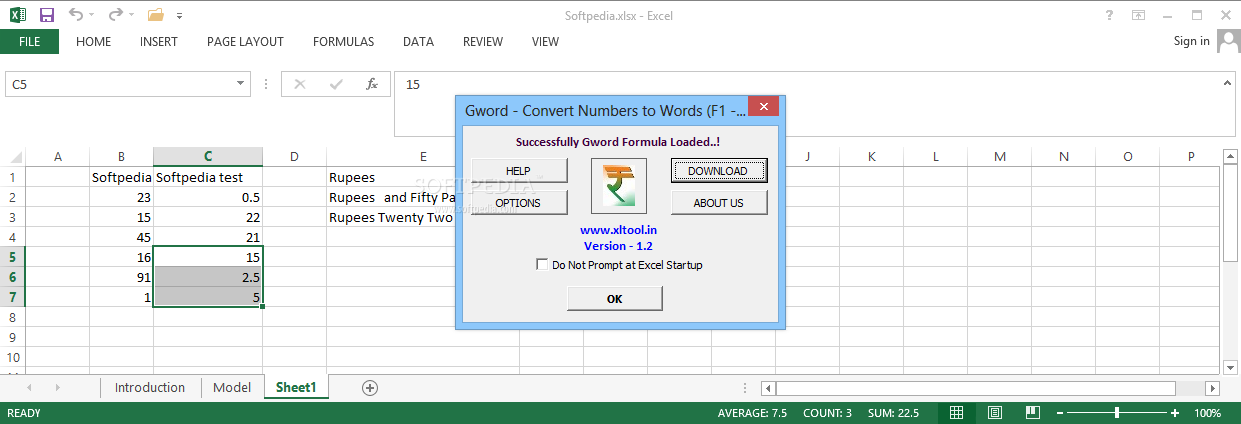
Task: Switch to Normal view
Action: [957, 413]
